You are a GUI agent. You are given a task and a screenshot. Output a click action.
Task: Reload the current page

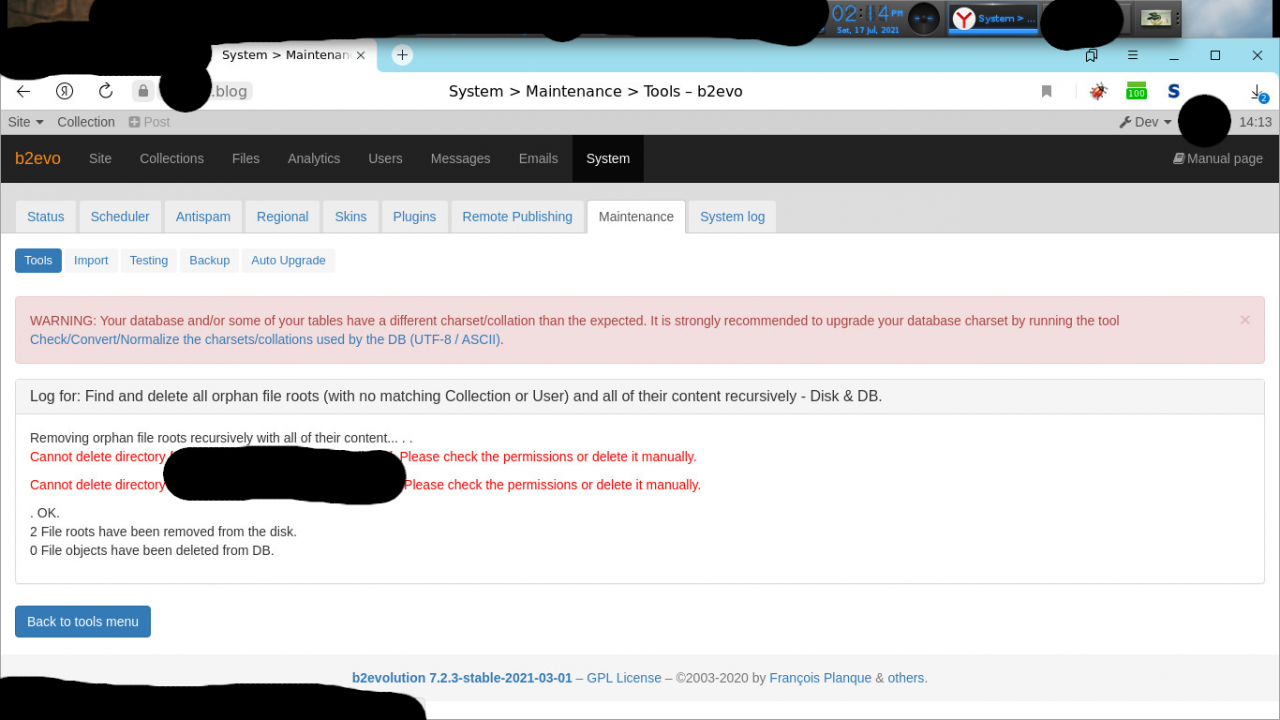(105, 91)
